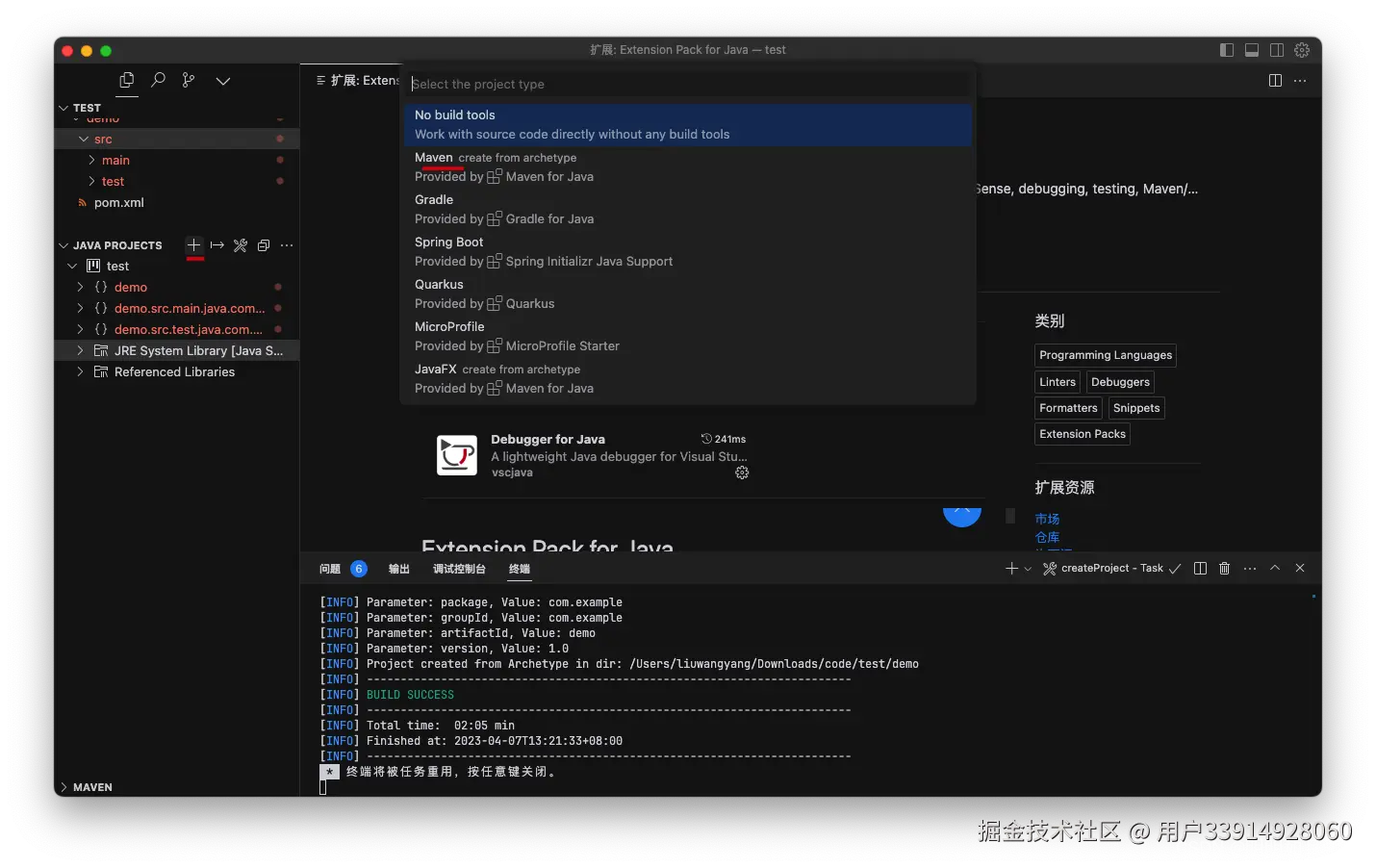1376x868 pixels.
Task: Choose Spring Boot project type
Action: [688, 252]
